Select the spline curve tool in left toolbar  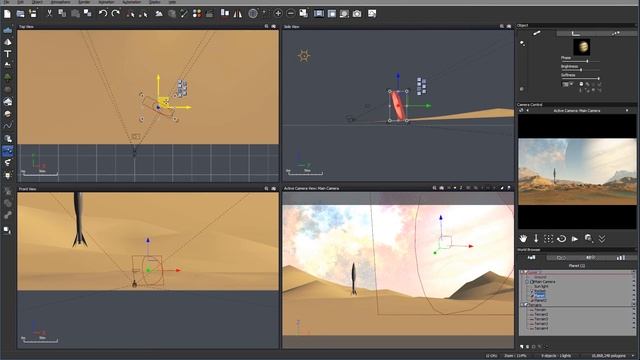tap(7, 126)
